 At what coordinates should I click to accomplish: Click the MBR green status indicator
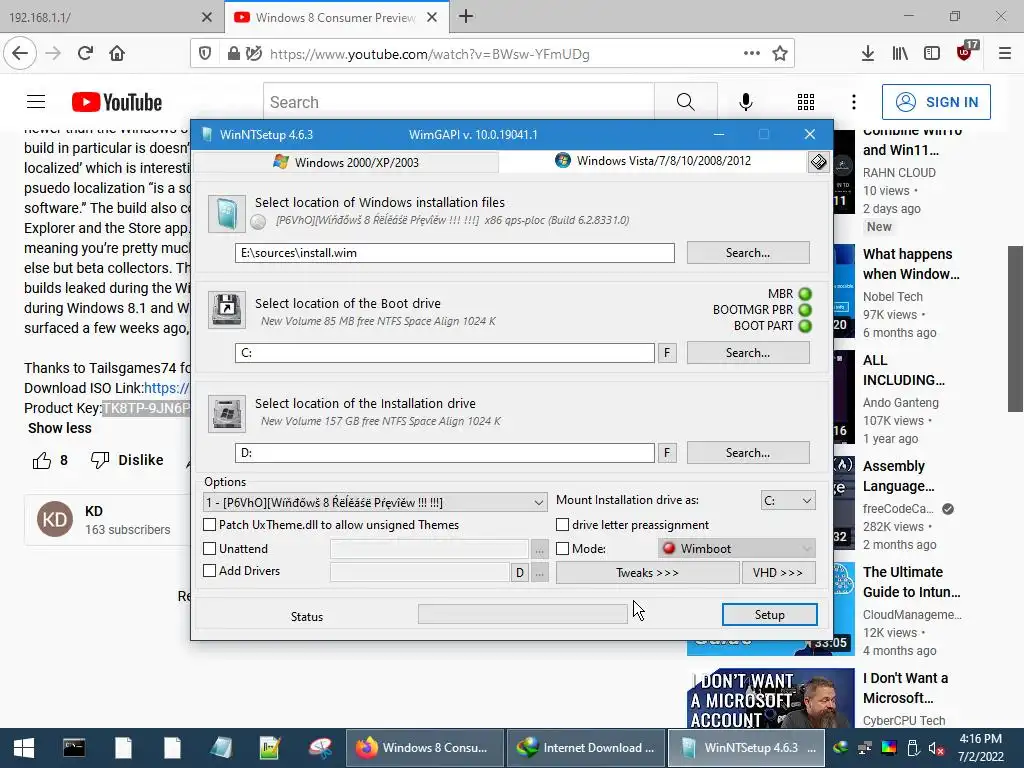pyautogui.click(x=805, y=294)
